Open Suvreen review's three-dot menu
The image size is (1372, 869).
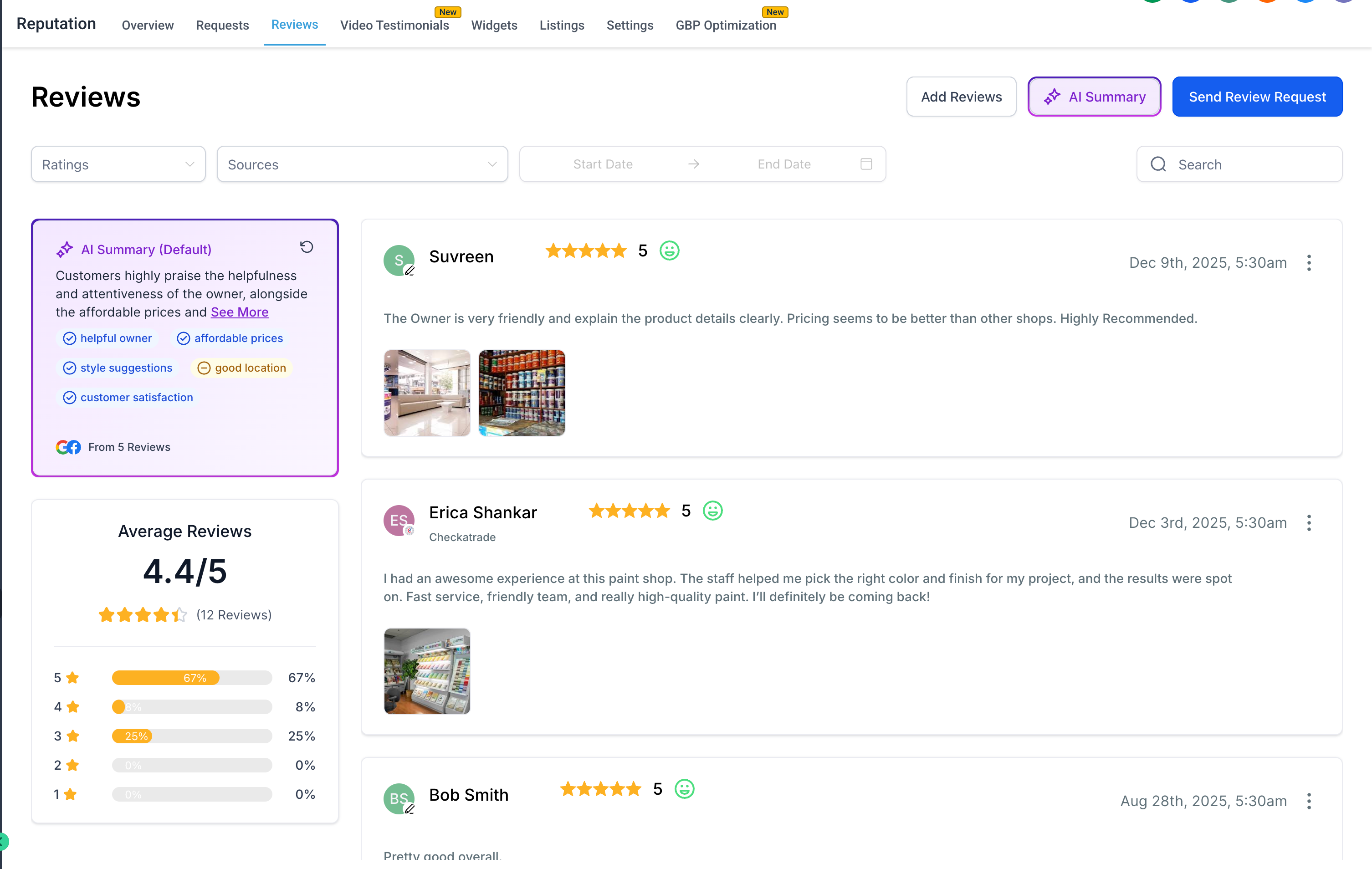pos(1309,263)
